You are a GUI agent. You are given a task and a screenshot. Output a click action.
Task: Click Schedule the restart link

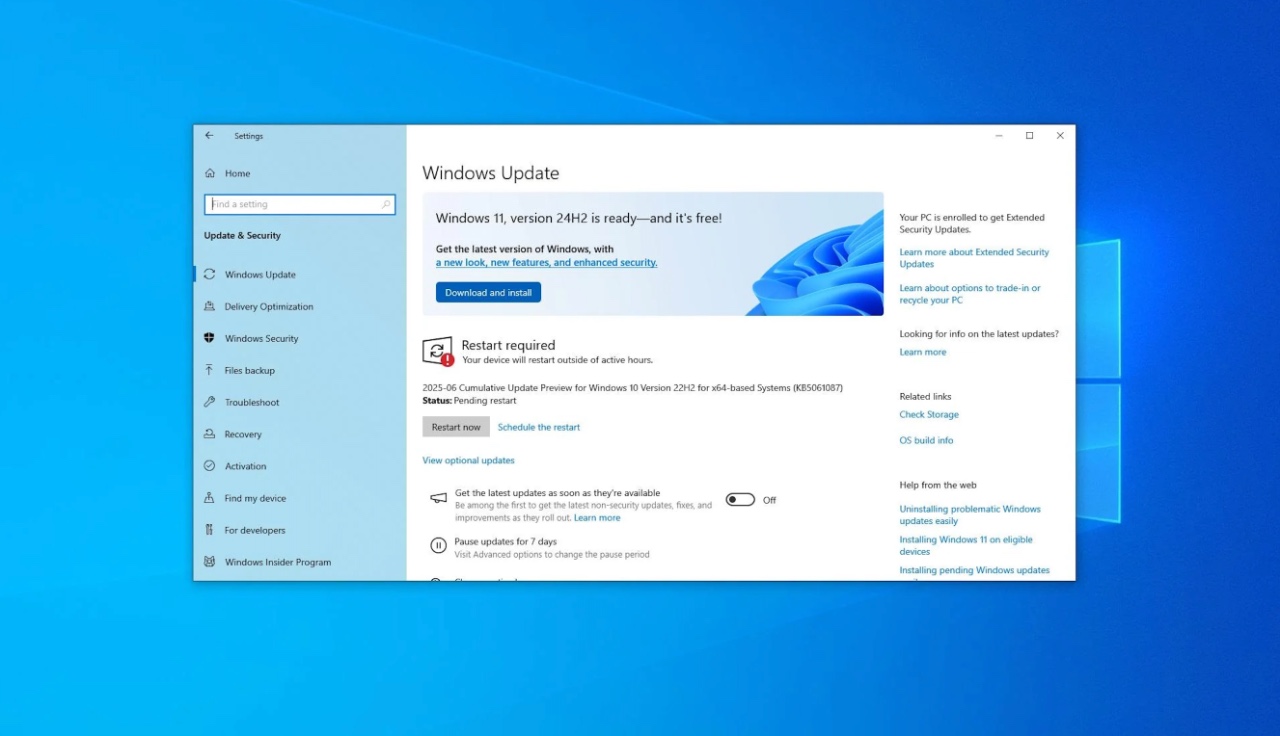(539, 427)
